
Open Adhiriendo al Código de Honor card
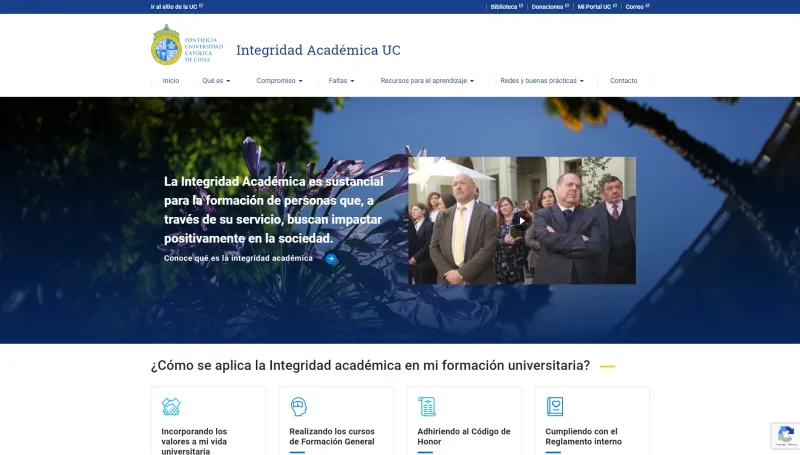coord(464,437)
